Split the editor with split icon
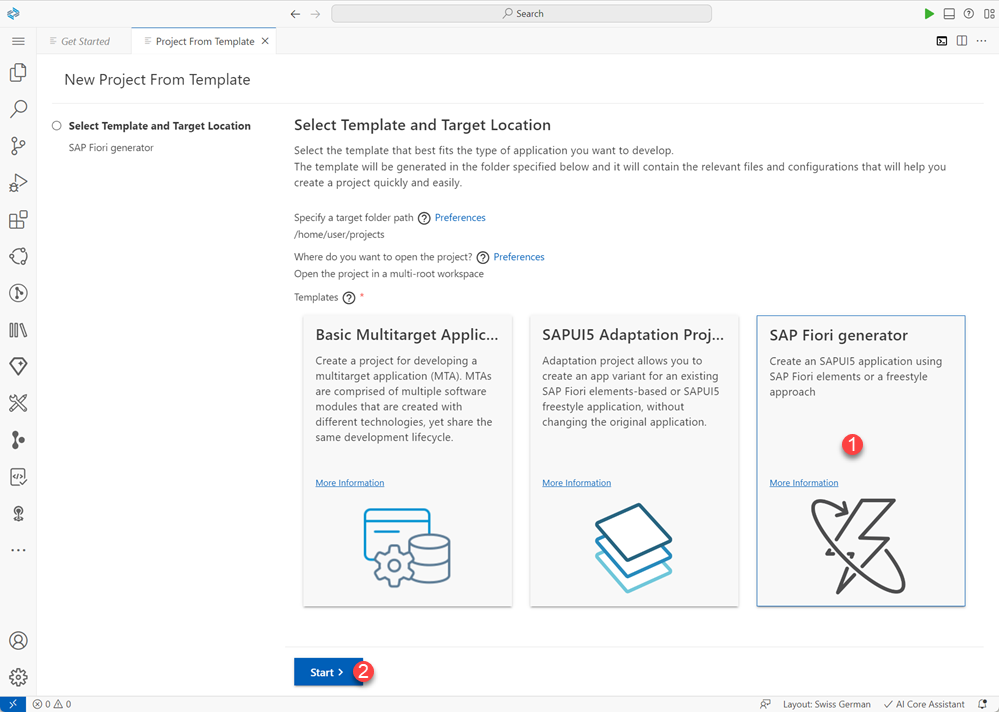The height and width of the screenshot is (712, 1000). [x=962, y=41]
